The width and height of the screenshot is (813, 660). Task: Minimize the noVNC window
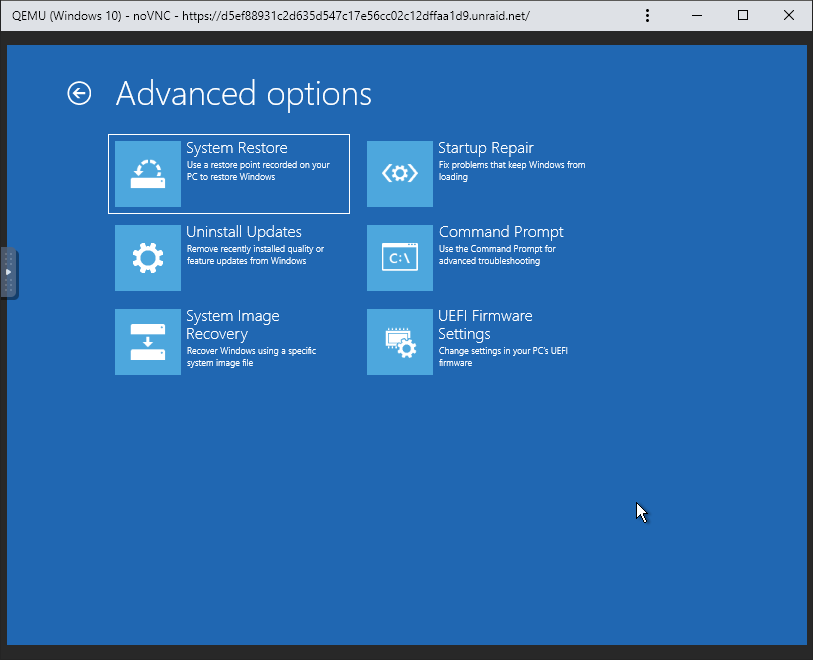[697, 16]
